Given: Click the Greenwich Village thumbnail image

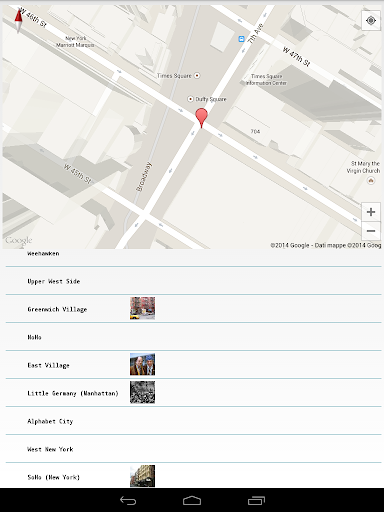Looking at the screenshot, I should click(x=142, y=308).
